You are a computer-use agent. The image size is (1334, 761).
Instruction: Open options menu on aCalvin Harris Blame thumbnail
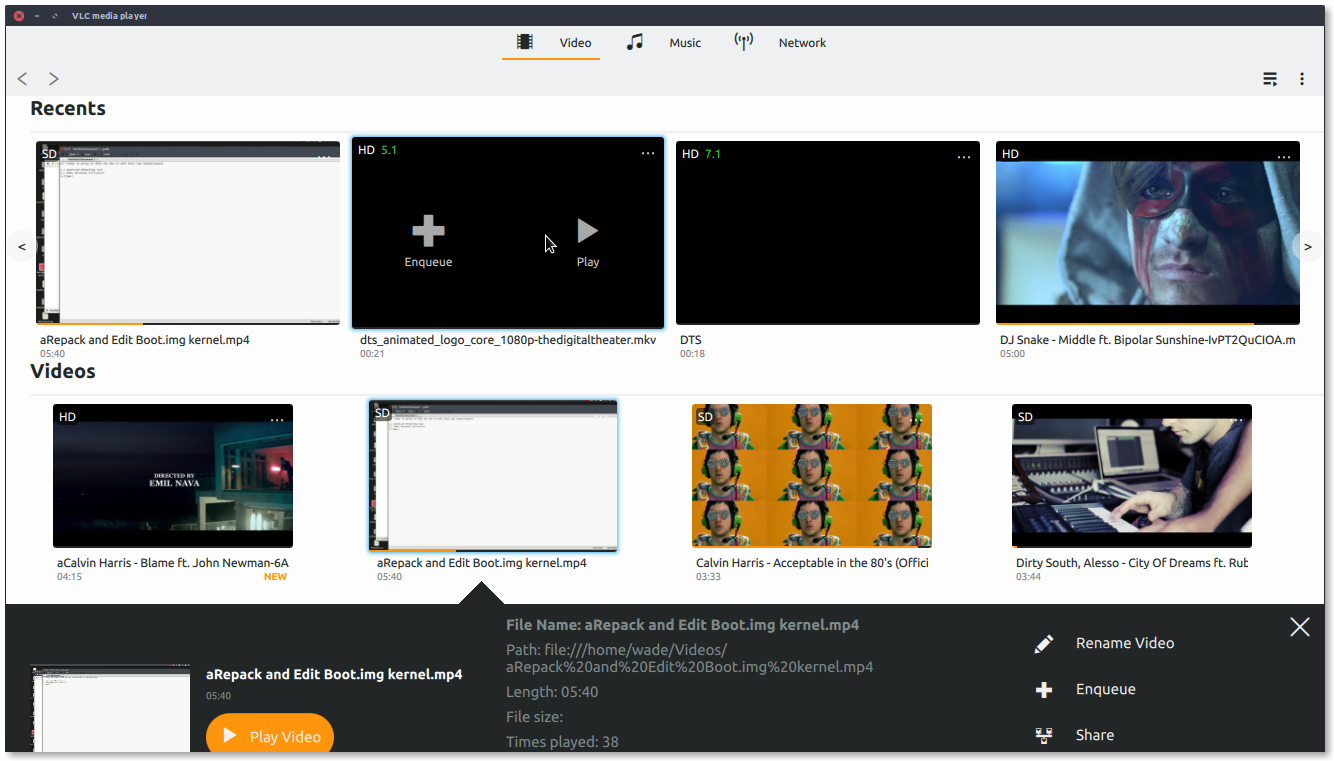click(x=277, y=420)
